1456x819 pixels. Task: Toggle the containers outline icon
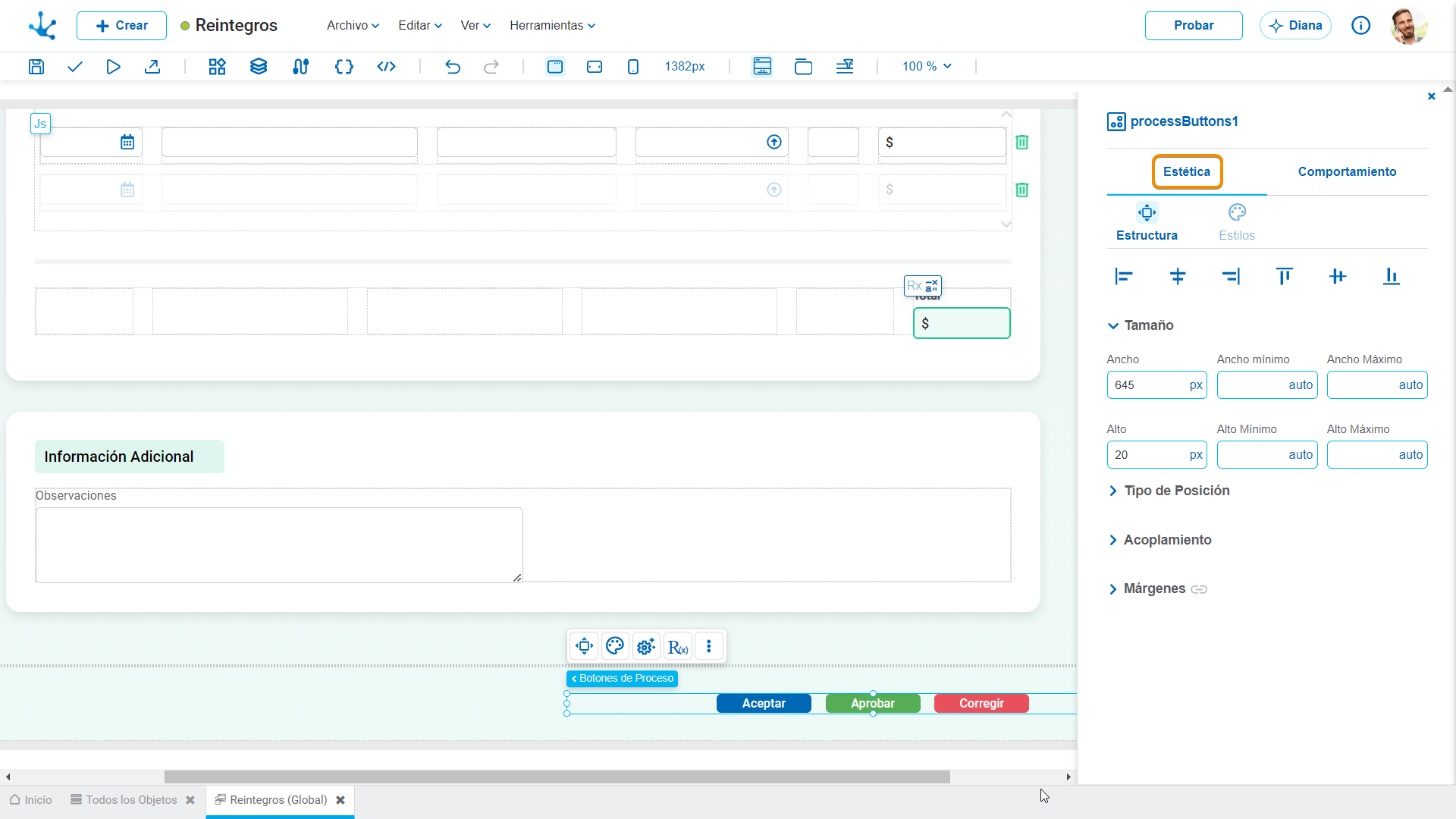[803, 67]
